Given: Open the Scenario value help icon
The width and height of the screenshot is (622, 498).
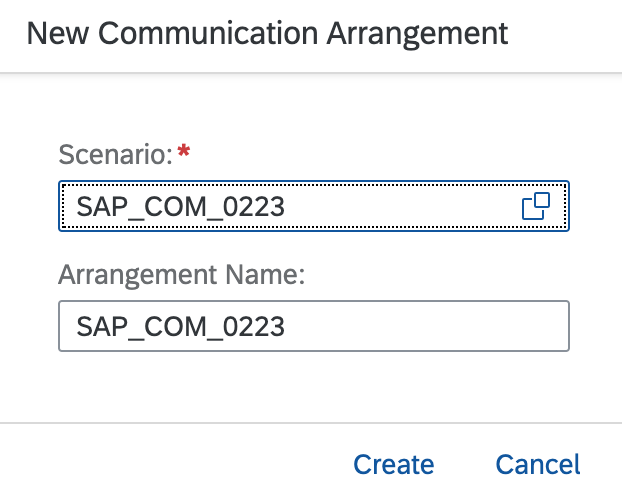Looking at the screenshot, I should point(536,206).
